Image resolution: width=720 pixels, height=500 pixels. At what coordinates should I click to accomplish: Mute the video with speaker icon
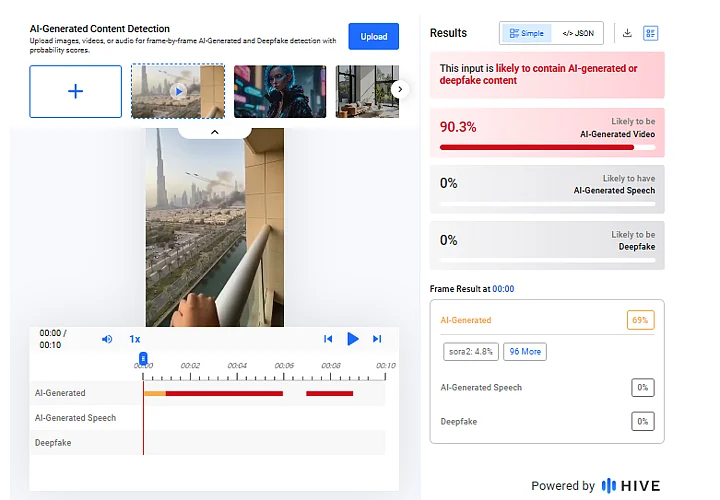pyautogui.click(x=107, y=339)
